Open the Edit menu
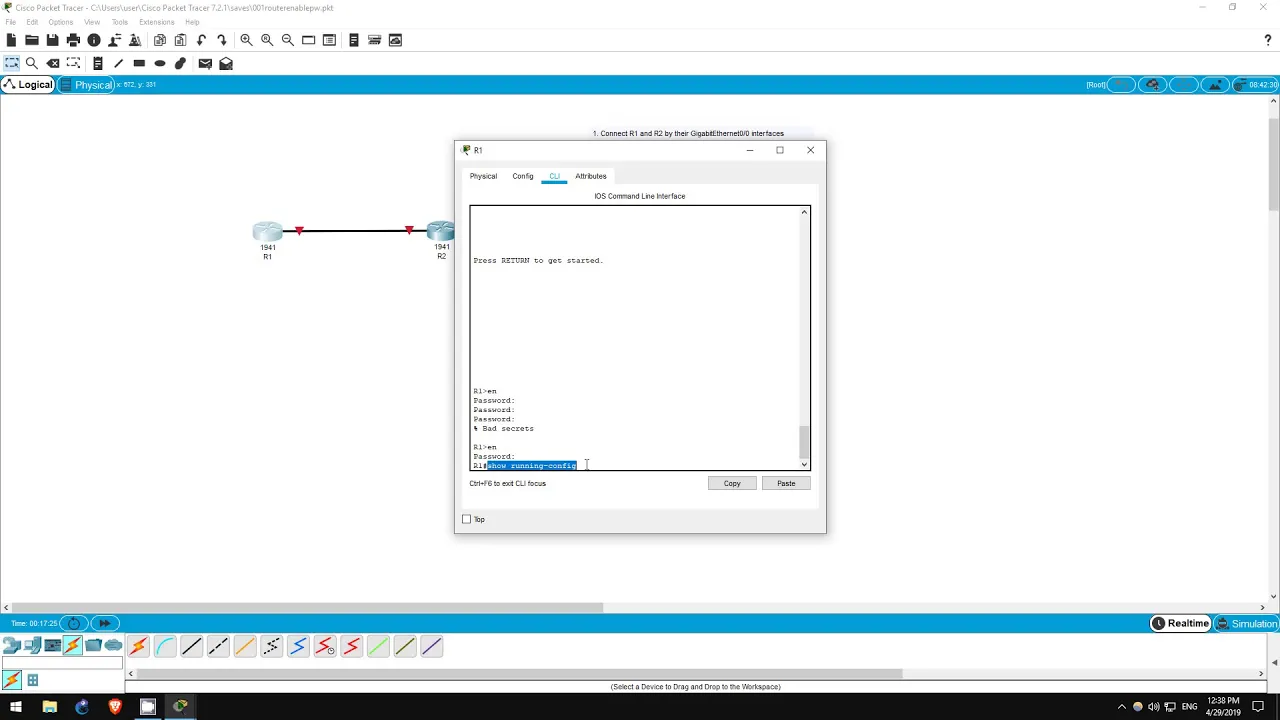1280x720 pixels. [32, 22]
